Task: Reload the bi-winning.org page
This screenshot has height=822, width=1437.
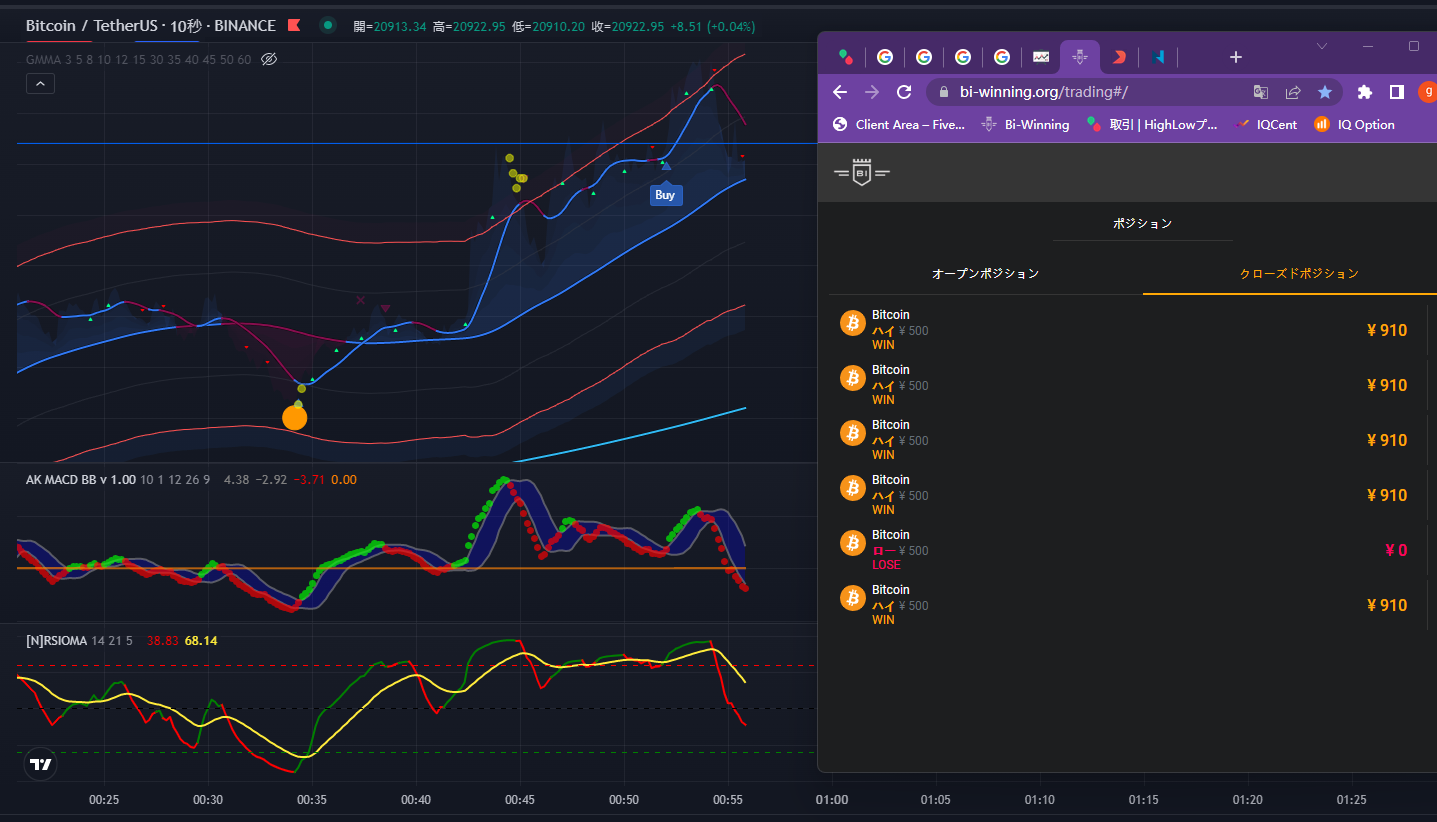Action: (x=904, y=92)
